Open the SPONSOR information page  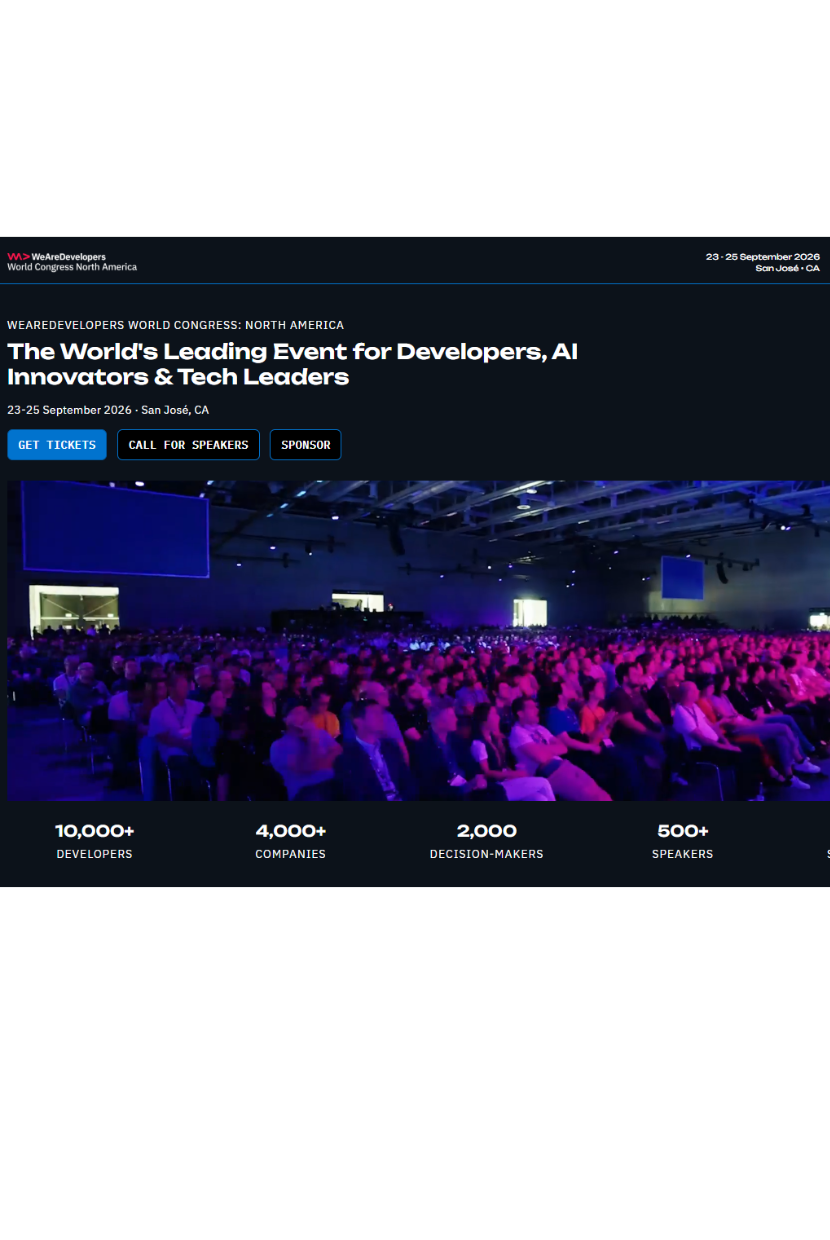pos(305,444)
